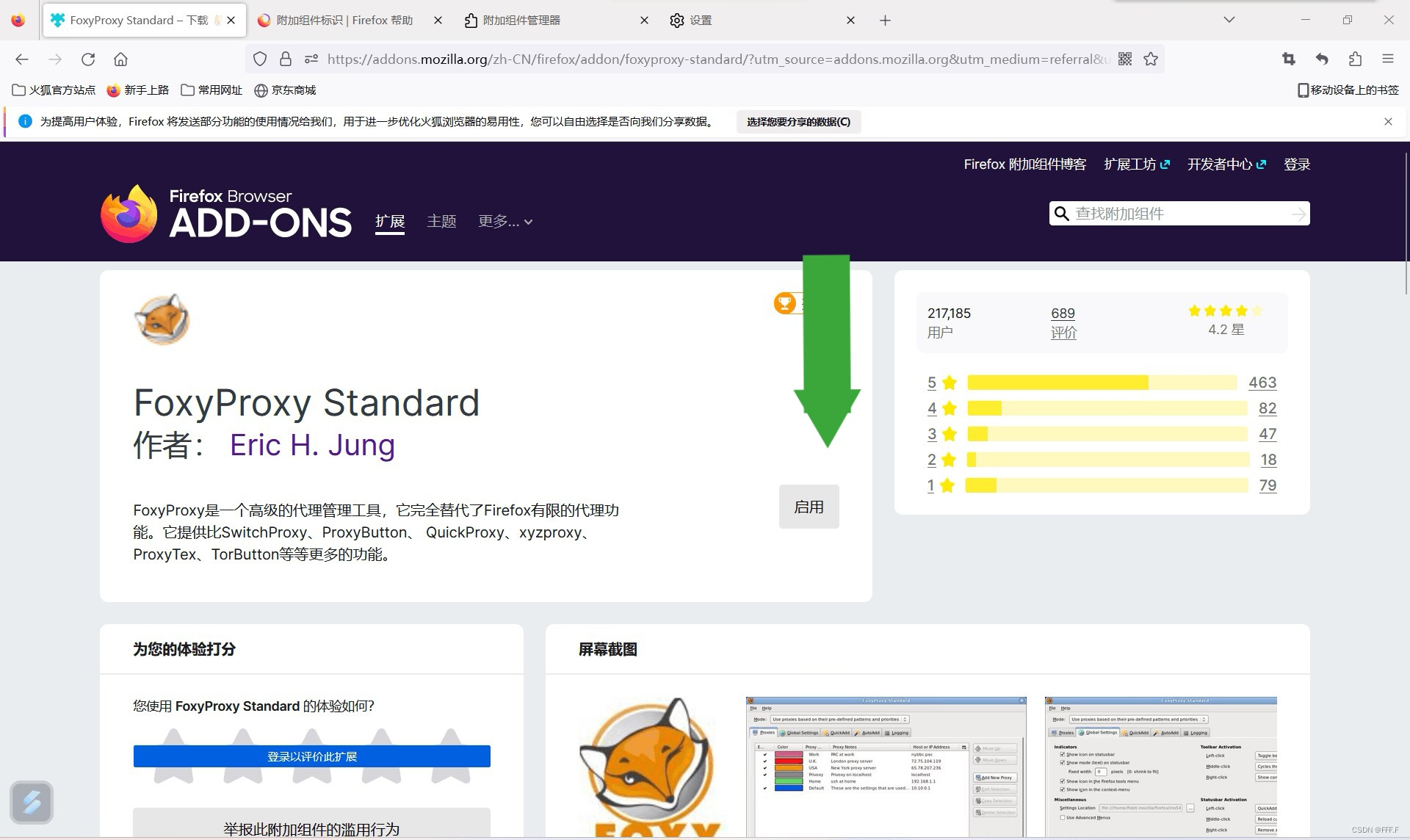Open the site permissions icon in address bar
This screenshot has height=840, width=1410.
coord(311,59)
